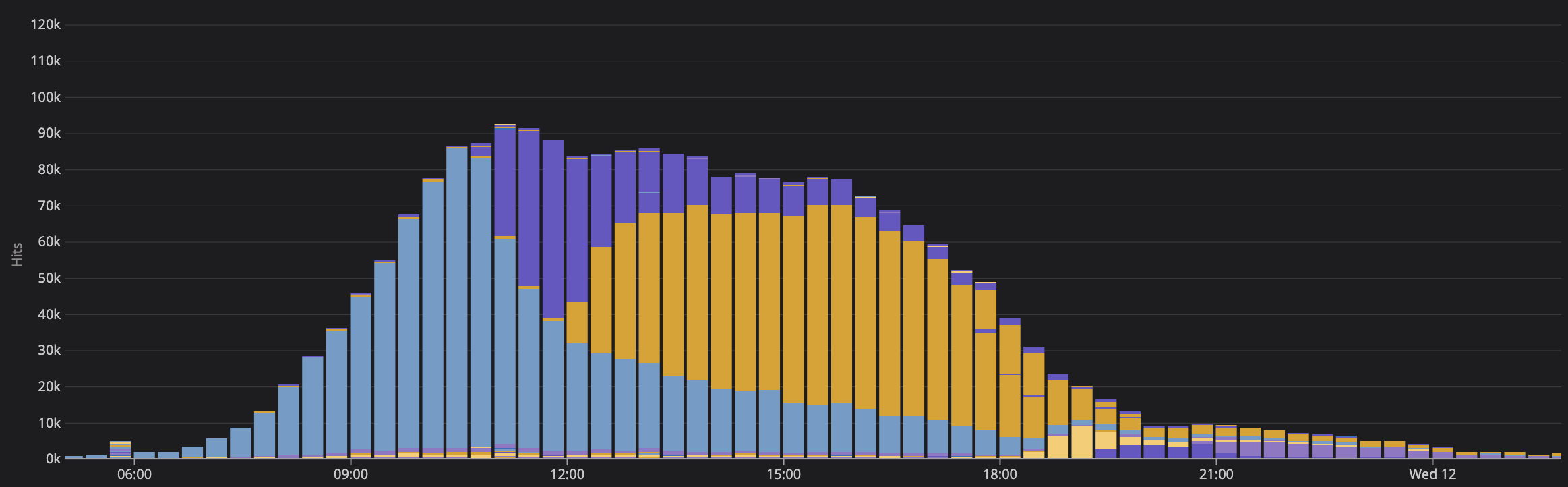Click the "06:00" time axis label
This screenshot has width=1568, height=487.
pyautogui.click(x=134, y=474)
